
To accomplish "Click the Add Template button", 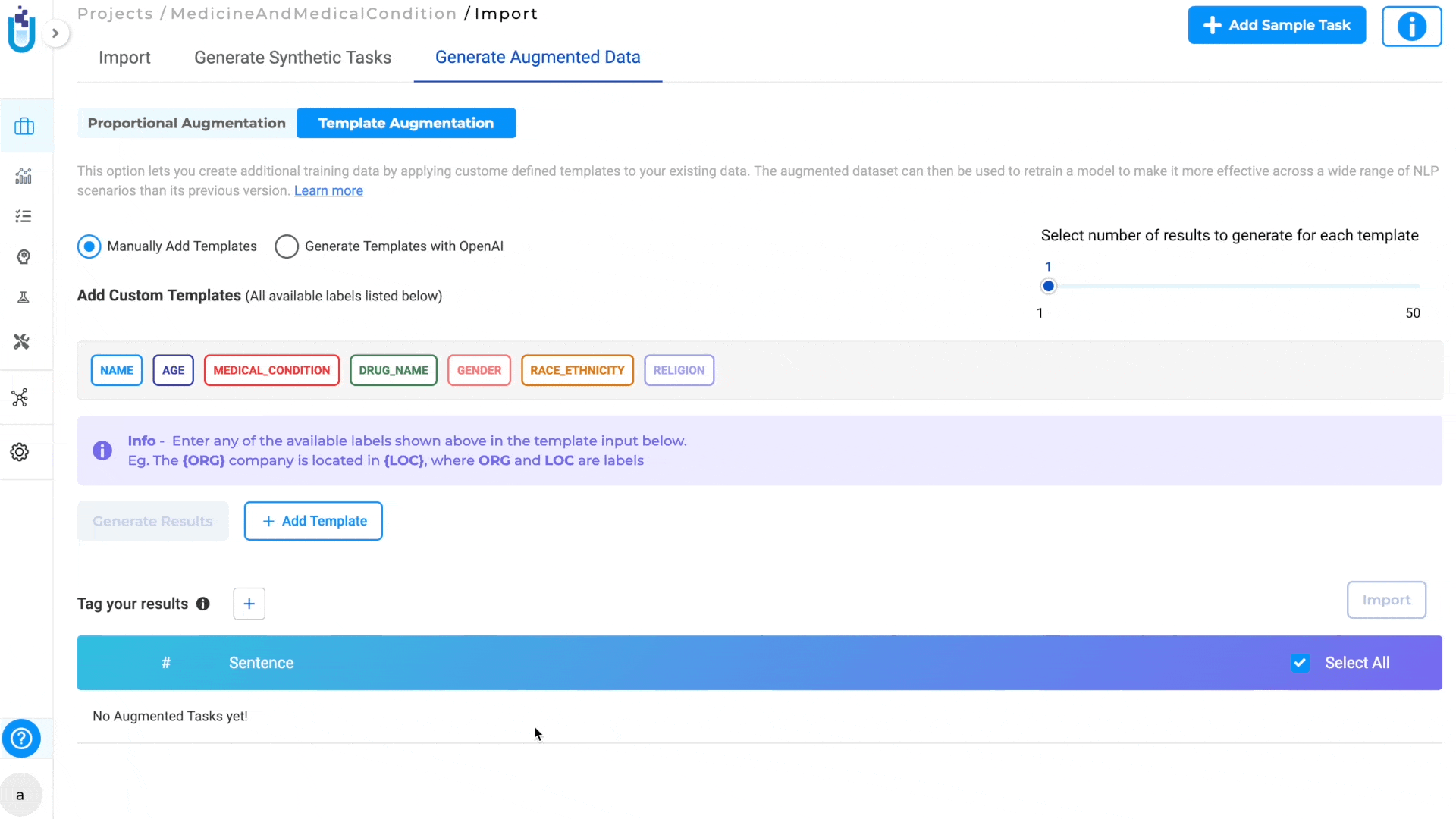I will pyautogui.click(x=313, y=521).
